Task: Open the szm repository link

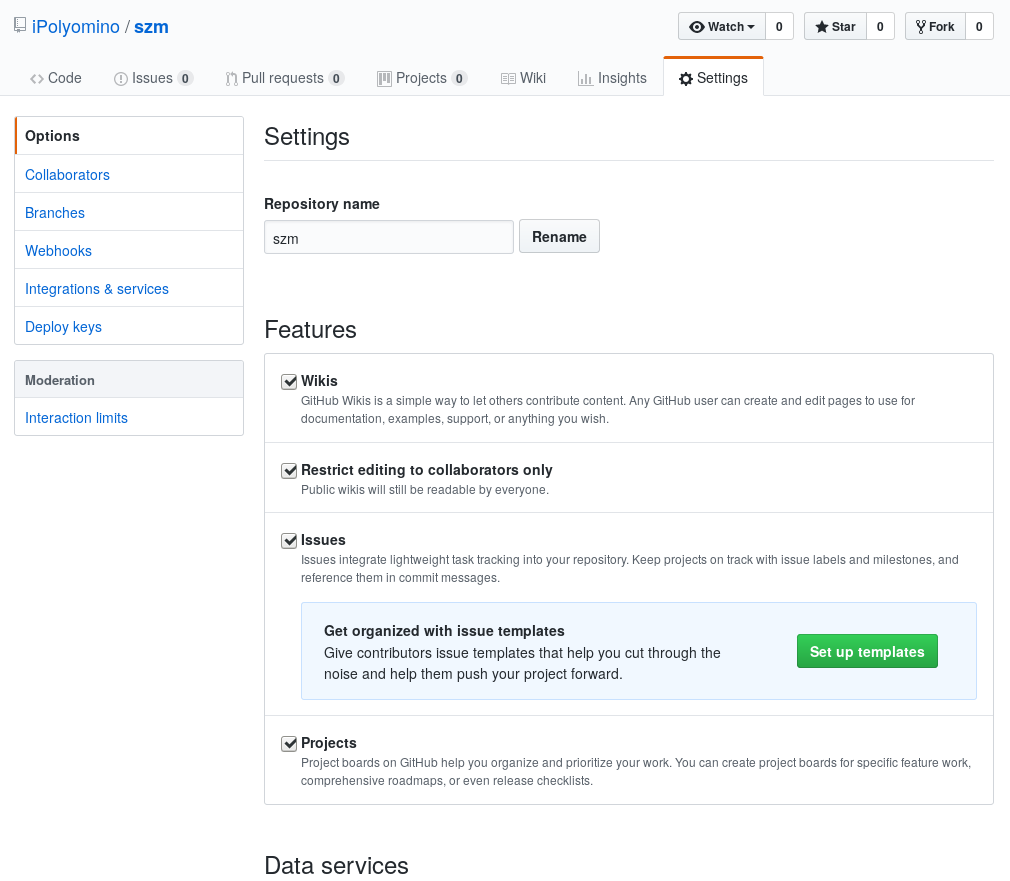Action: tap(151, 27)
